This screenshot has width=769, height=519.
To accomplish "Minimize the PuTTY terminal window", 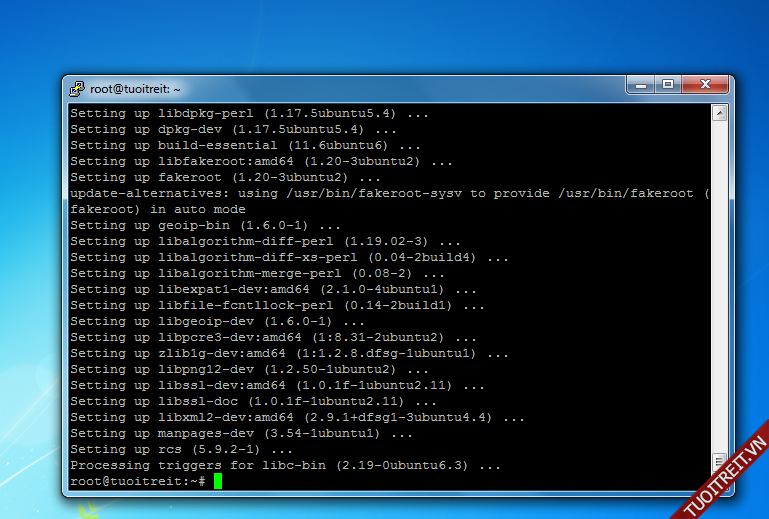I will pyautogui.click(x=640, y=86).
